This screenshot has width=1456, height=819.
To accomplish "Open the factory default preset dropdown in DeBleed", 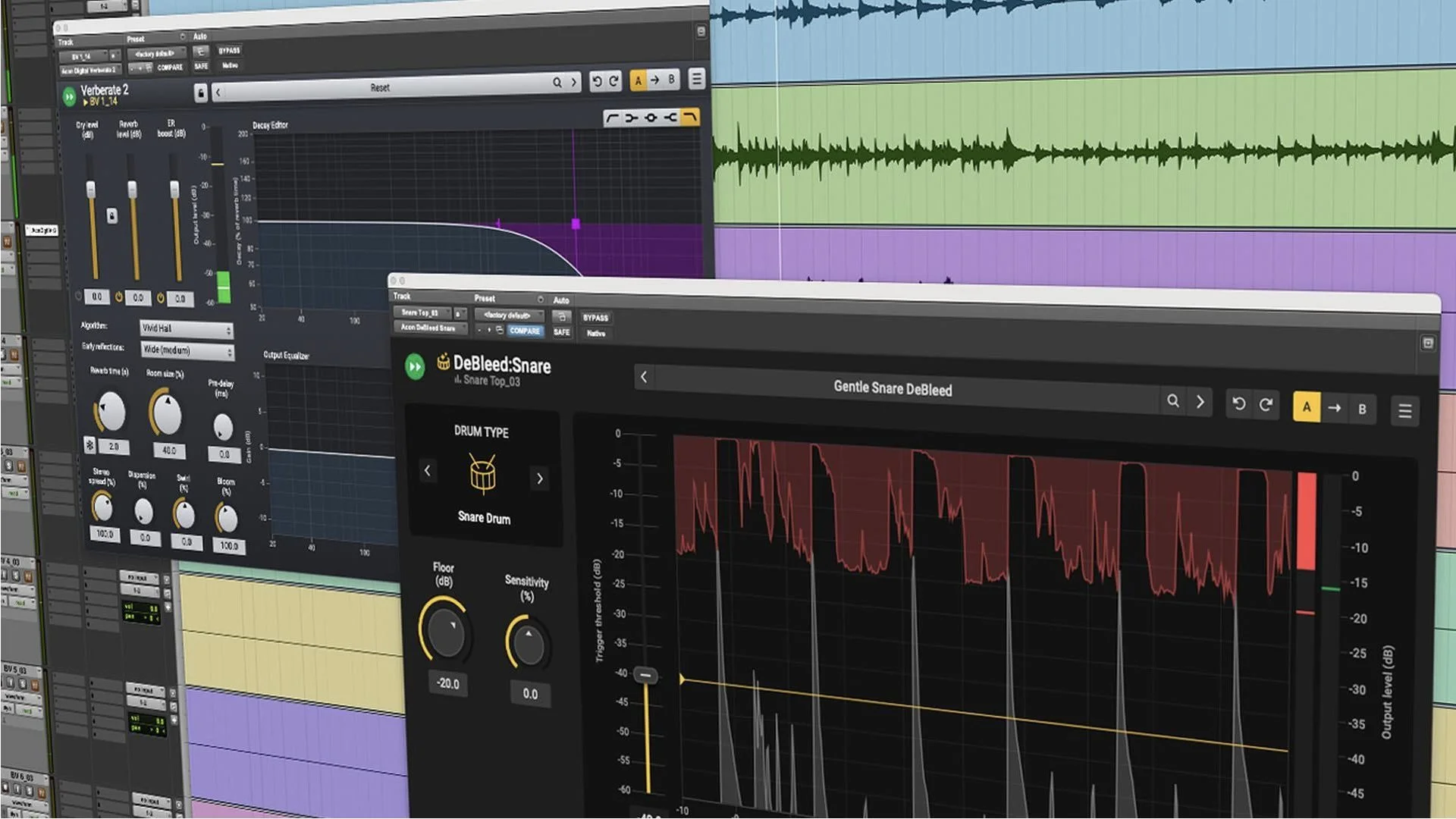I will pyautogui.click(x=510, y=315).
